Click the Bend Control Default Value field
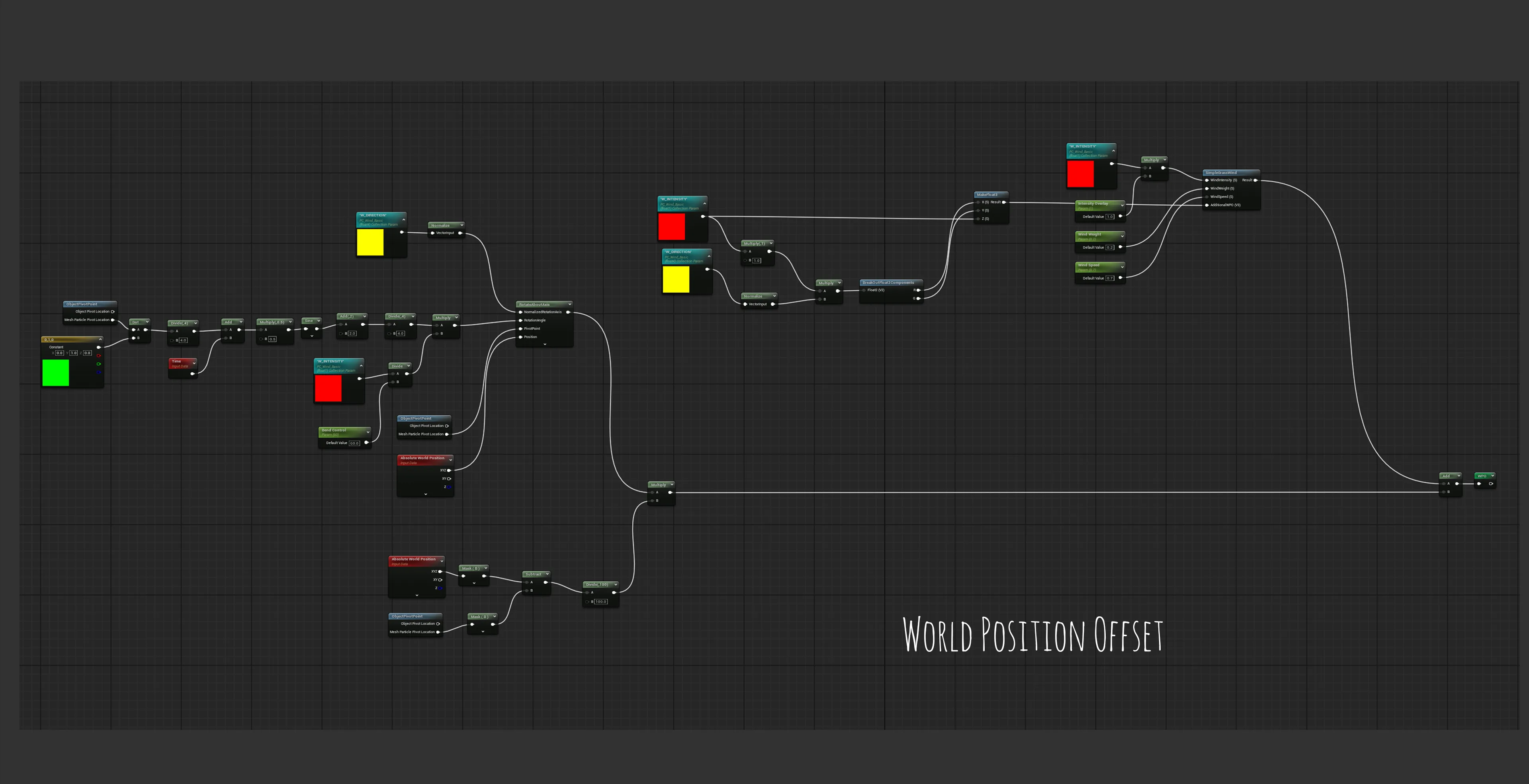This screenshot has height=784, width=1529. coord(354,443)
